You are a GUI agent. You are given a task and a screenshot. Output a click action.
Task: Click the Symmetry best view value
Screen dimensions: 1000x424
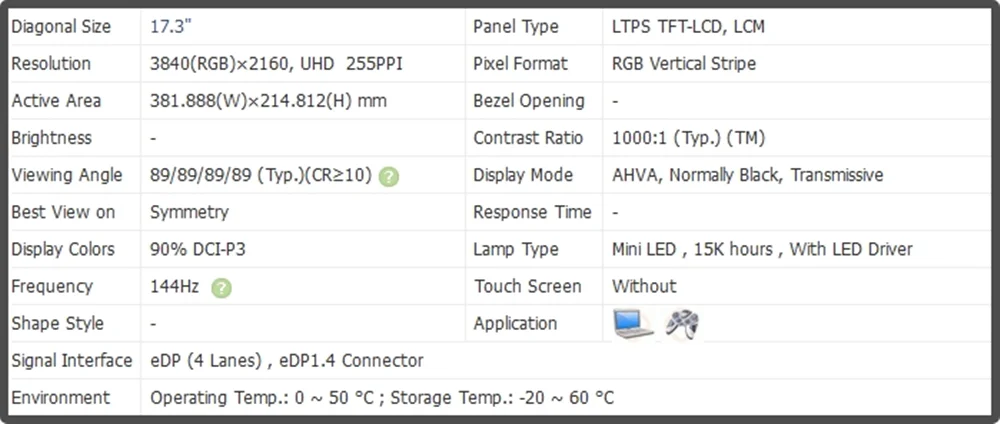tap(189, 212)
